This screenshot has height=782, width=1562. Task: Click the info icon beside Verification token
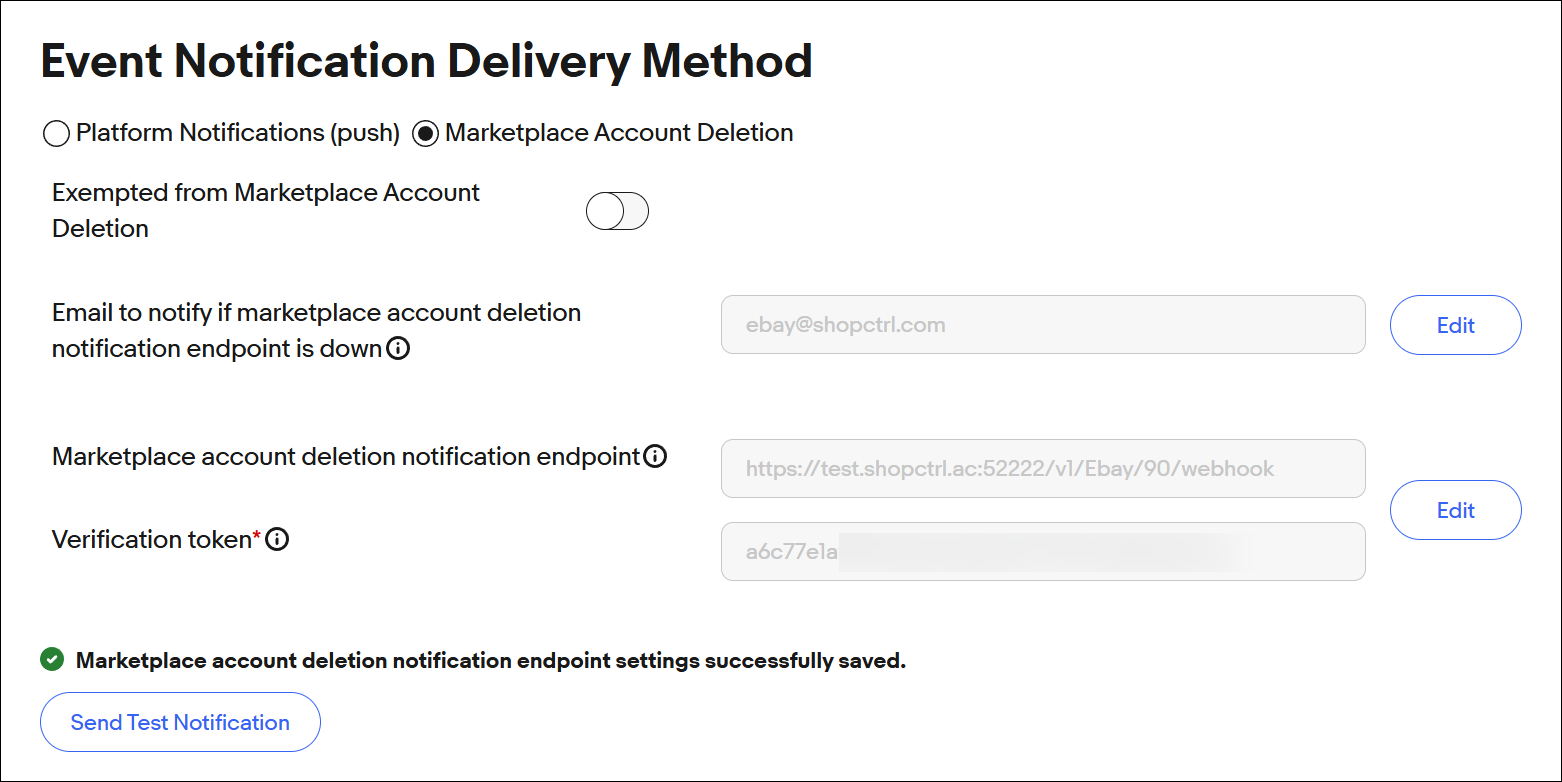coord(277,540)
